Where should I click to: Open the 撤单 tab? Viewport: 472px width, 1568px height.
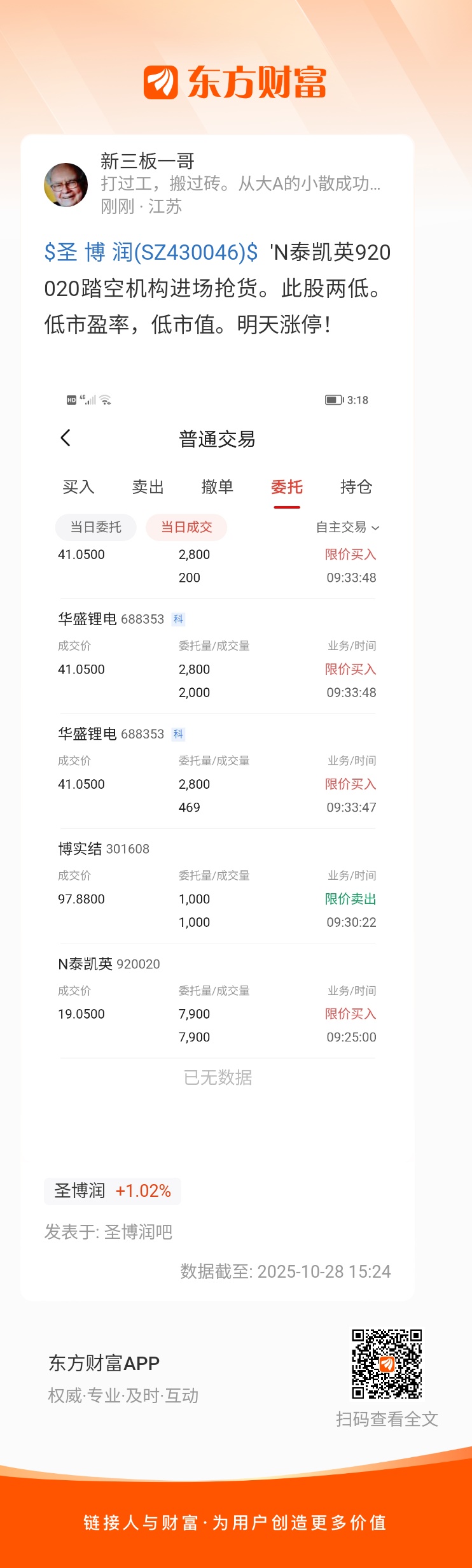click(217, 487)
